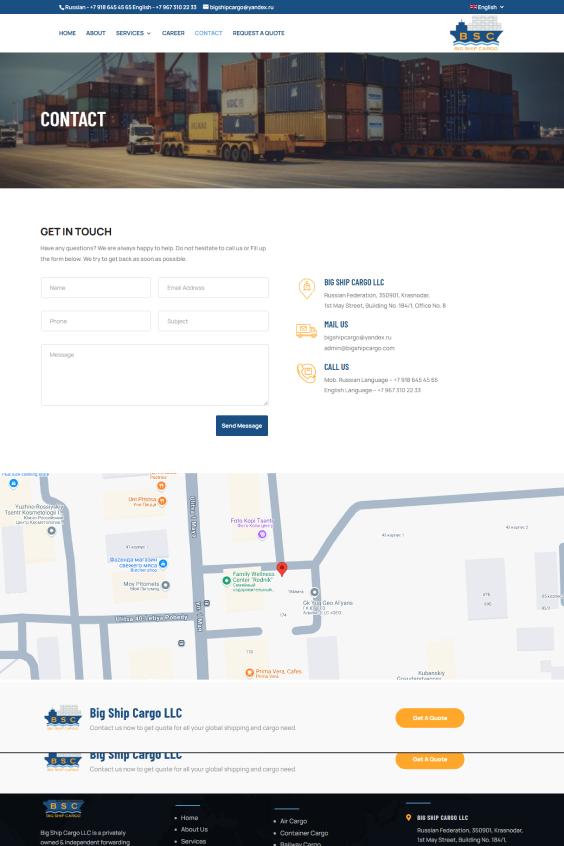The height and width of the screenshot is (846, 564).
Task: Click the phone icon in the top bar
Action: pyautogui.click(x=61, y=8)
